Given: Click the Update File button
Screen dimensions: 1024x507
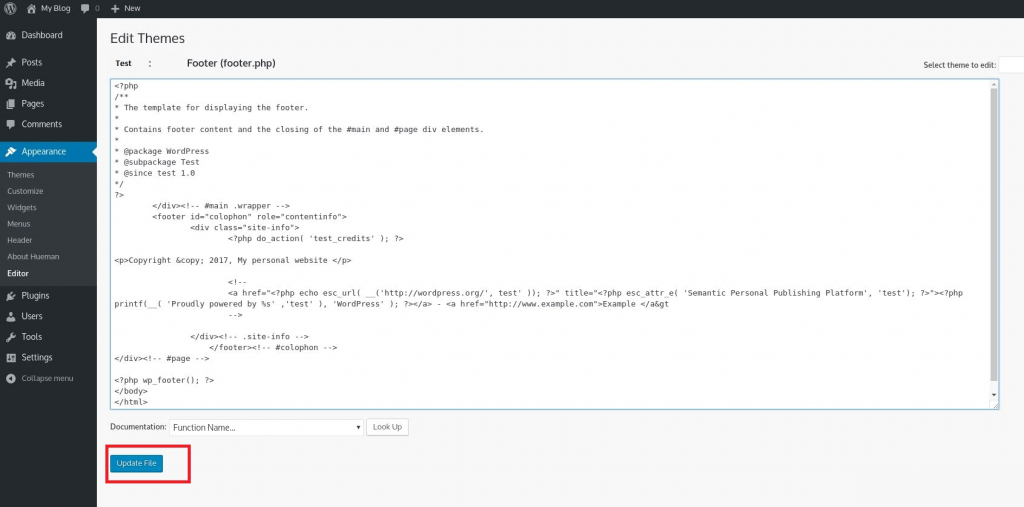Looking at the screenshot, I should 136,463.
